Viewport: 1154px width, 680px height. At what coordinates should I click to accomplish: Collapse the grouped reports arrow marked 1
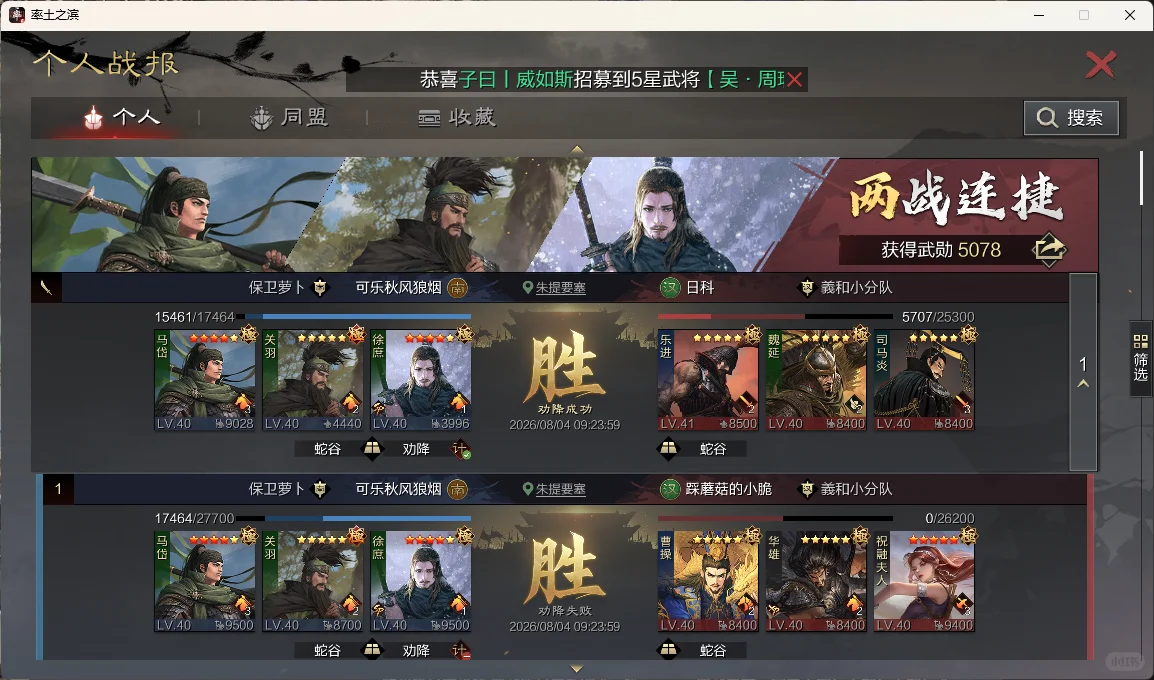click(x=1083, y=372)
